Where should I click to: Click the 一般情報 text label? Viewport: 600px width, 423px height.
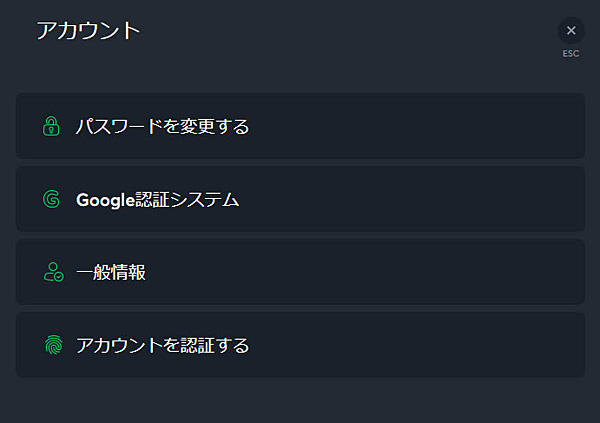(x=111, y=272)
